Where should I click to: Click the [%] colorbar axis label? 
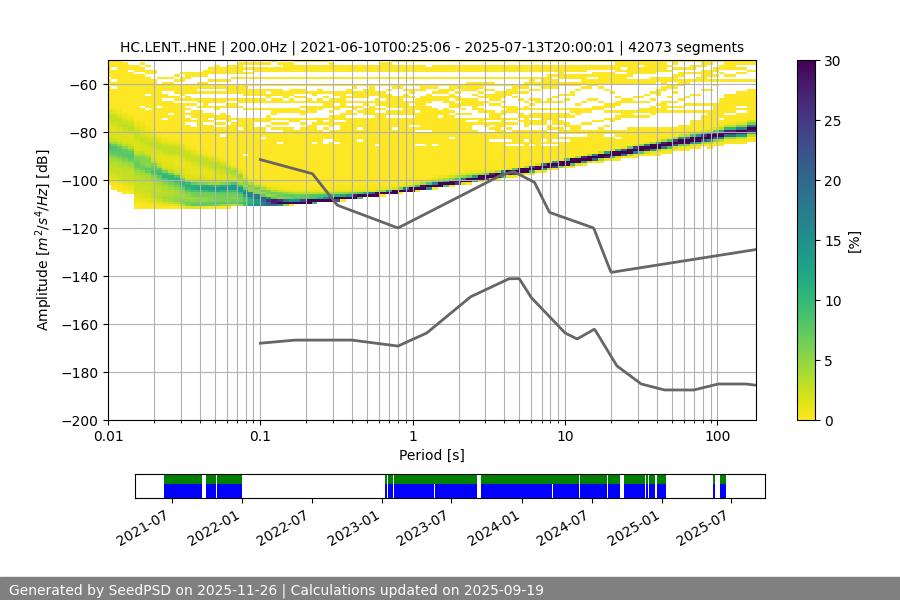(x=853, y=241)
